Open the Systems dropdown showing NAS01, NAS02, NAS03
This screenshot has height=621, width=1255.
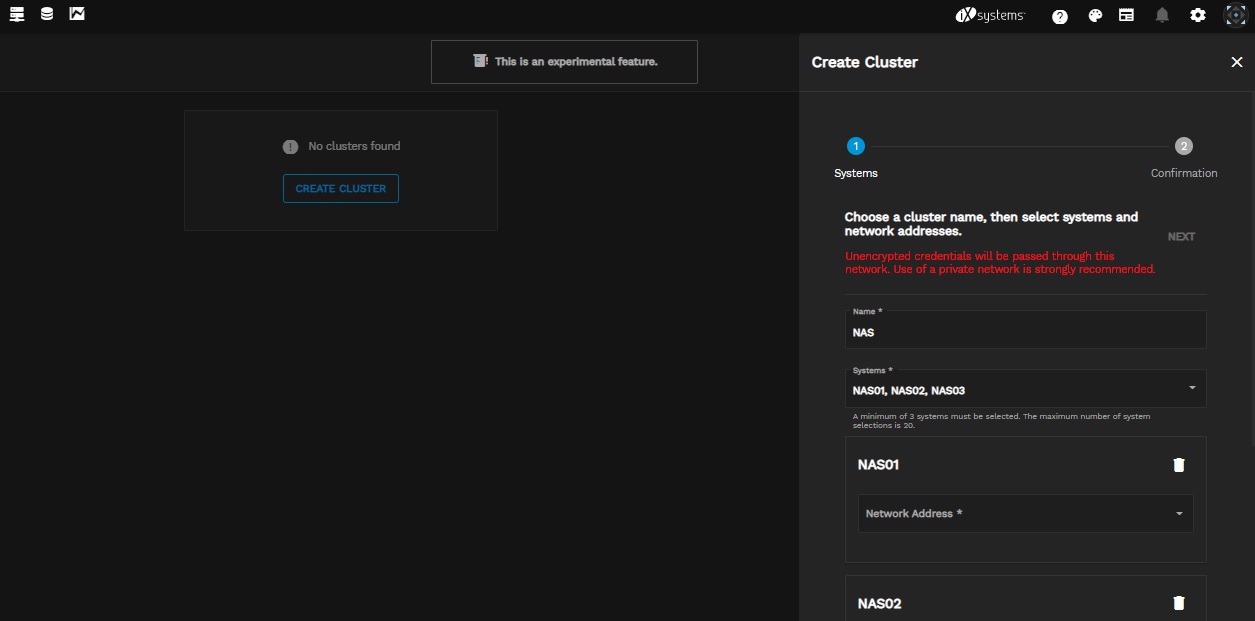coord(1026,388)
